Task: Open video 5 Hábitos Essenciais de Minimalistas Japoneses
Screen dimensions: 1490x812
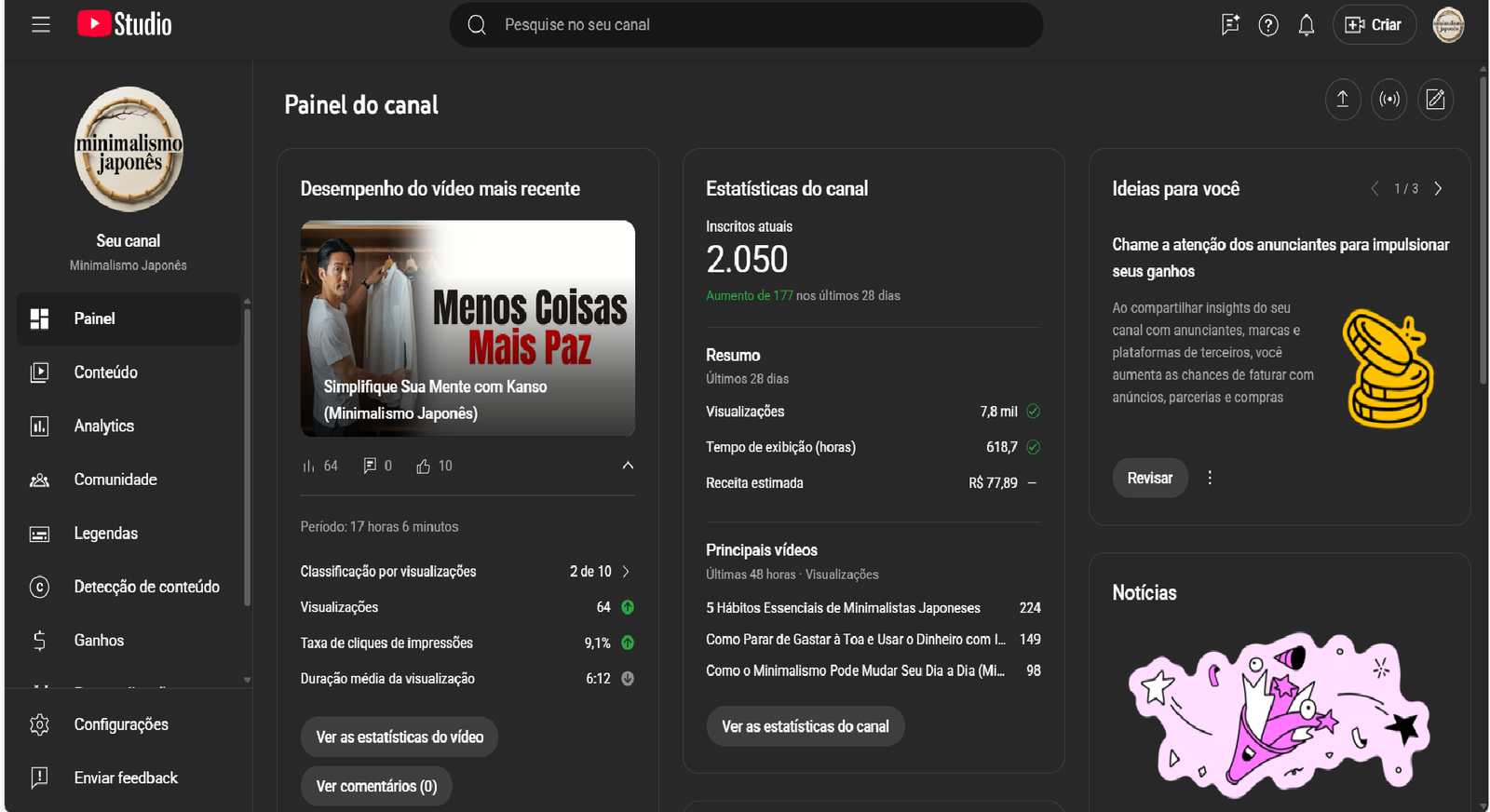Action: [x=843, y=608]
